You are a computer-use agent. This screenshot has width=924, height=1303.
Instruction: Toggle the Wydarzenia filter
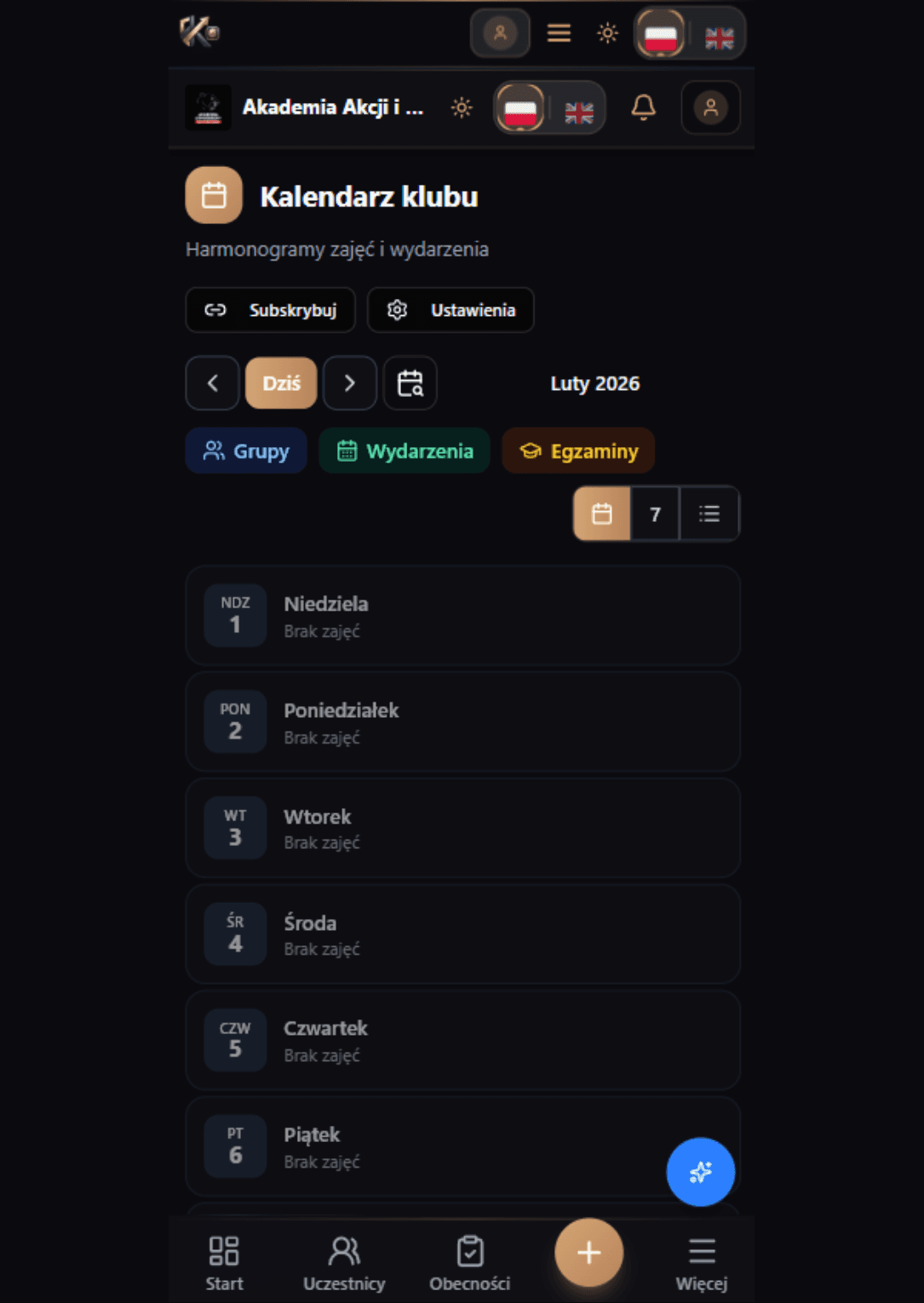(405, 451)
